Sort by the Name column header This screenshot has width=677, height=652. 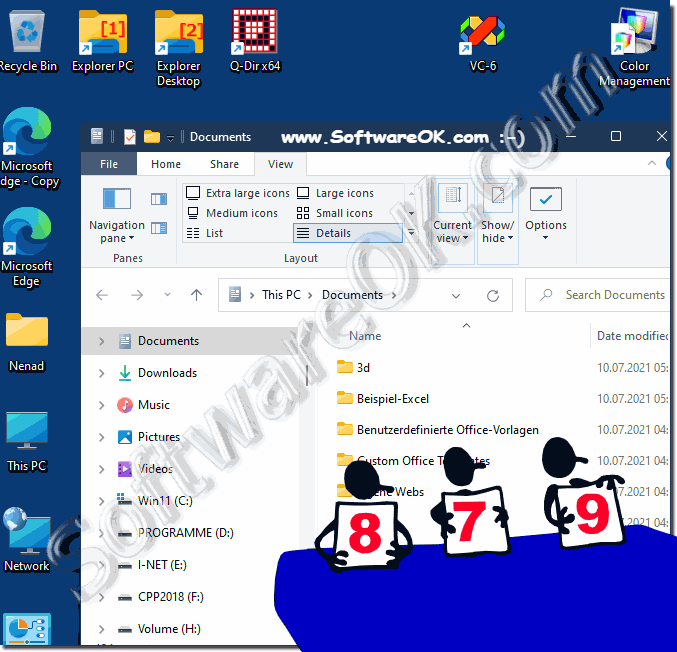365,336
